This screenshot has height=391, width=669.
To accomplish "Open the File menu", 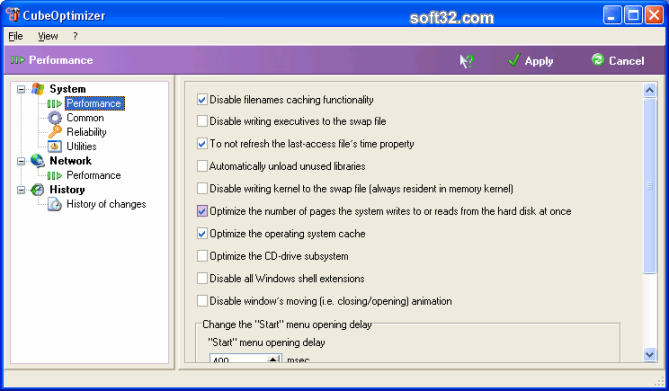I will (15, 36).
